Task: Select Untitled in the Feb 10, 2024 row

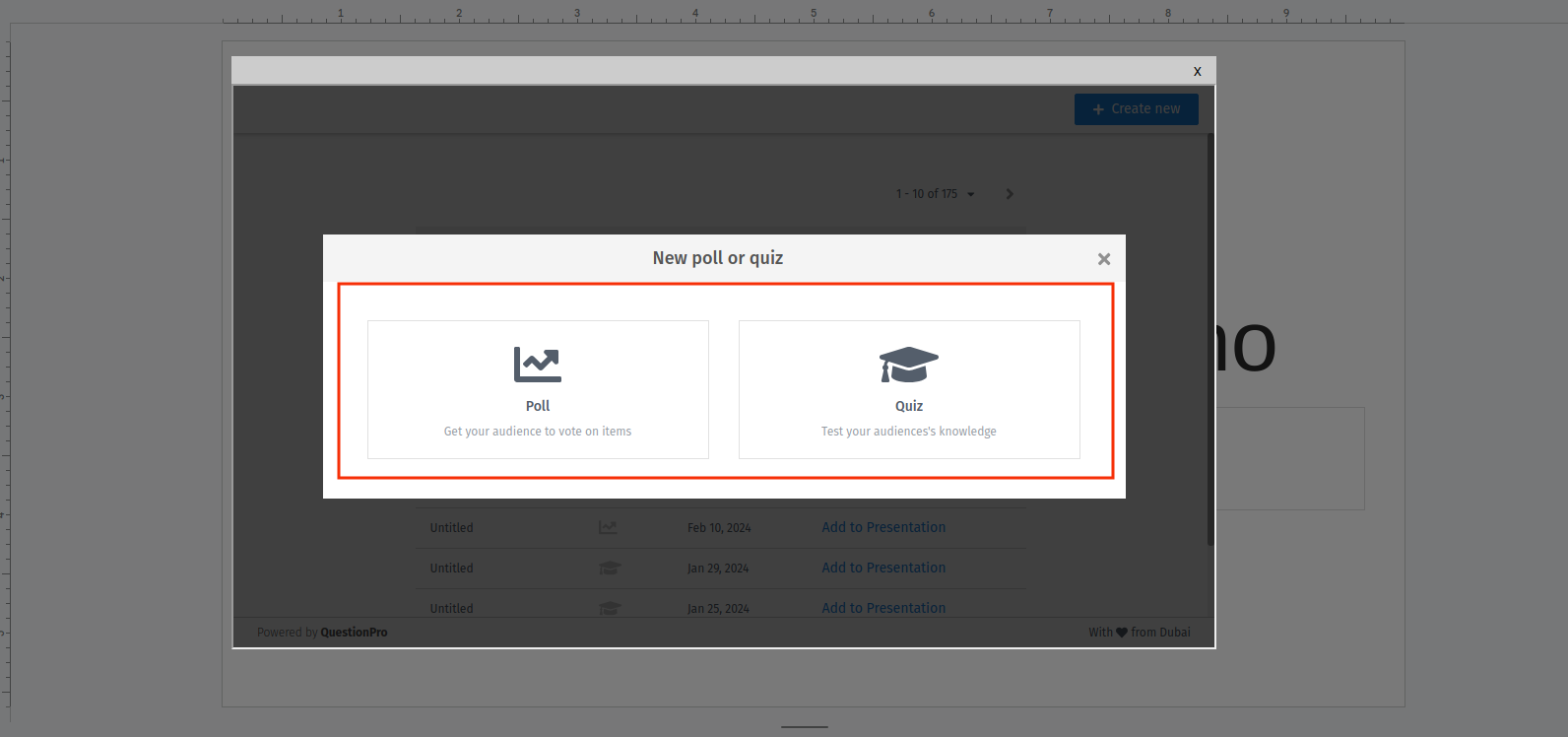Action: [x=451, y=528]
